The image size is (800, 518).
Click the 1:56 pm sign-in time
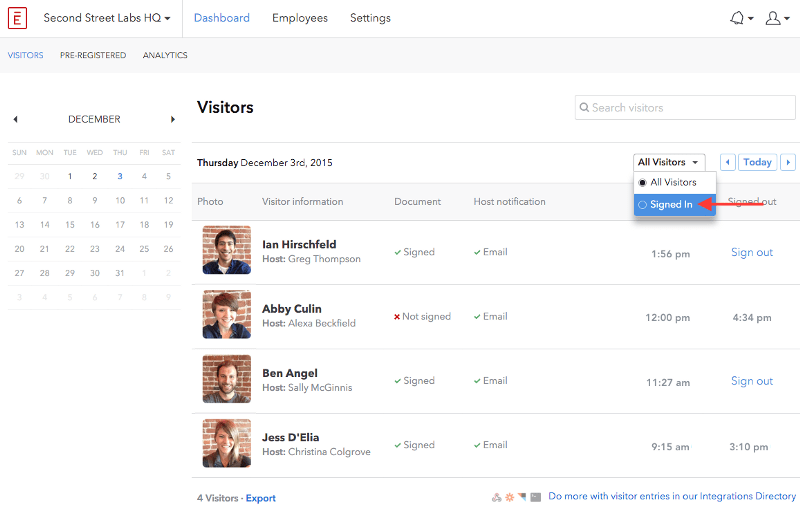[x=670, y=254]
